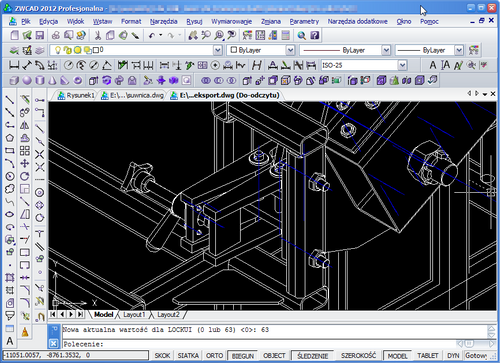Open the undo history dropdown arrow
This screenshot has width=500, height=363.
[x=160, y=35]
